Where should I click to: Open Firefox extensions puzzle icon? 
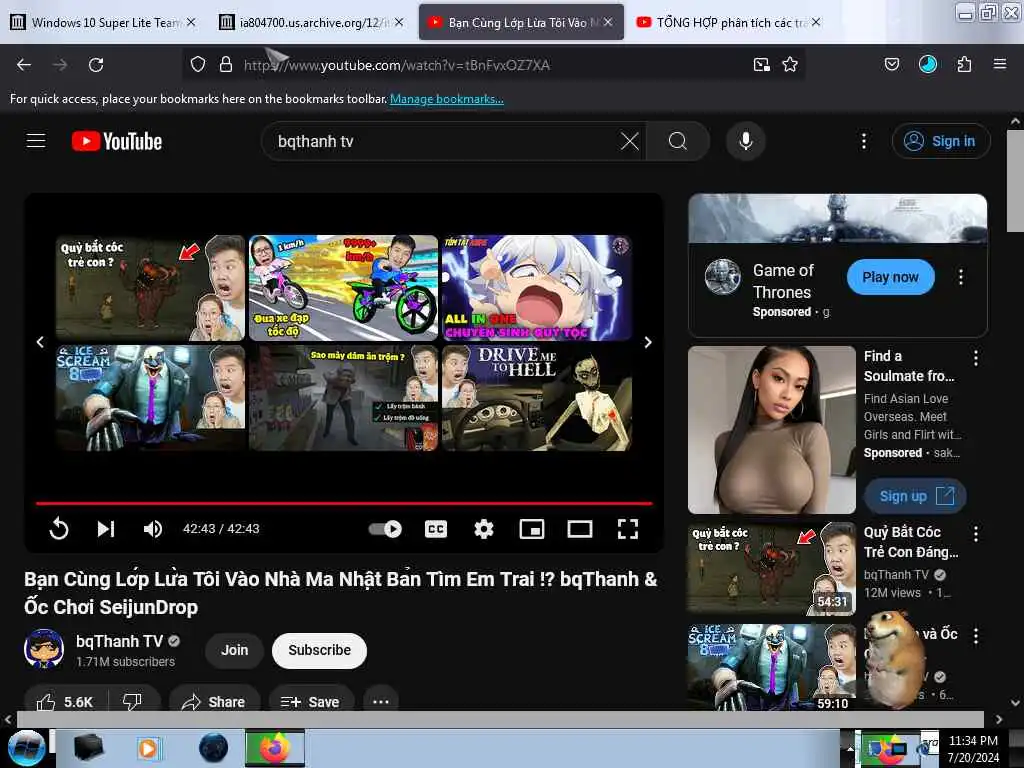click(964, 65)
